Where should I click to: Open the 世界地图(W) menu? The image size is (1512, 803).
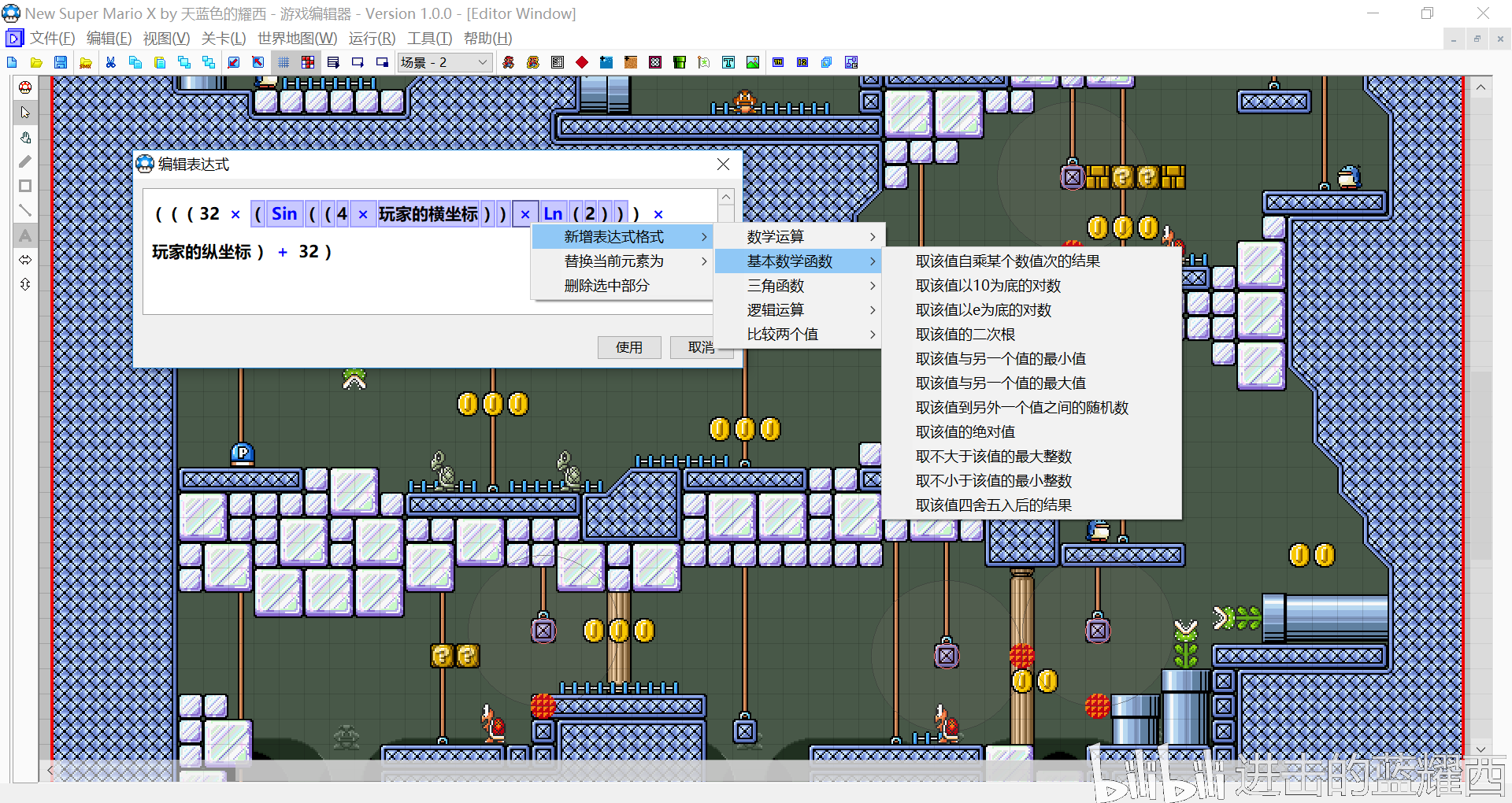coord(297,39)
